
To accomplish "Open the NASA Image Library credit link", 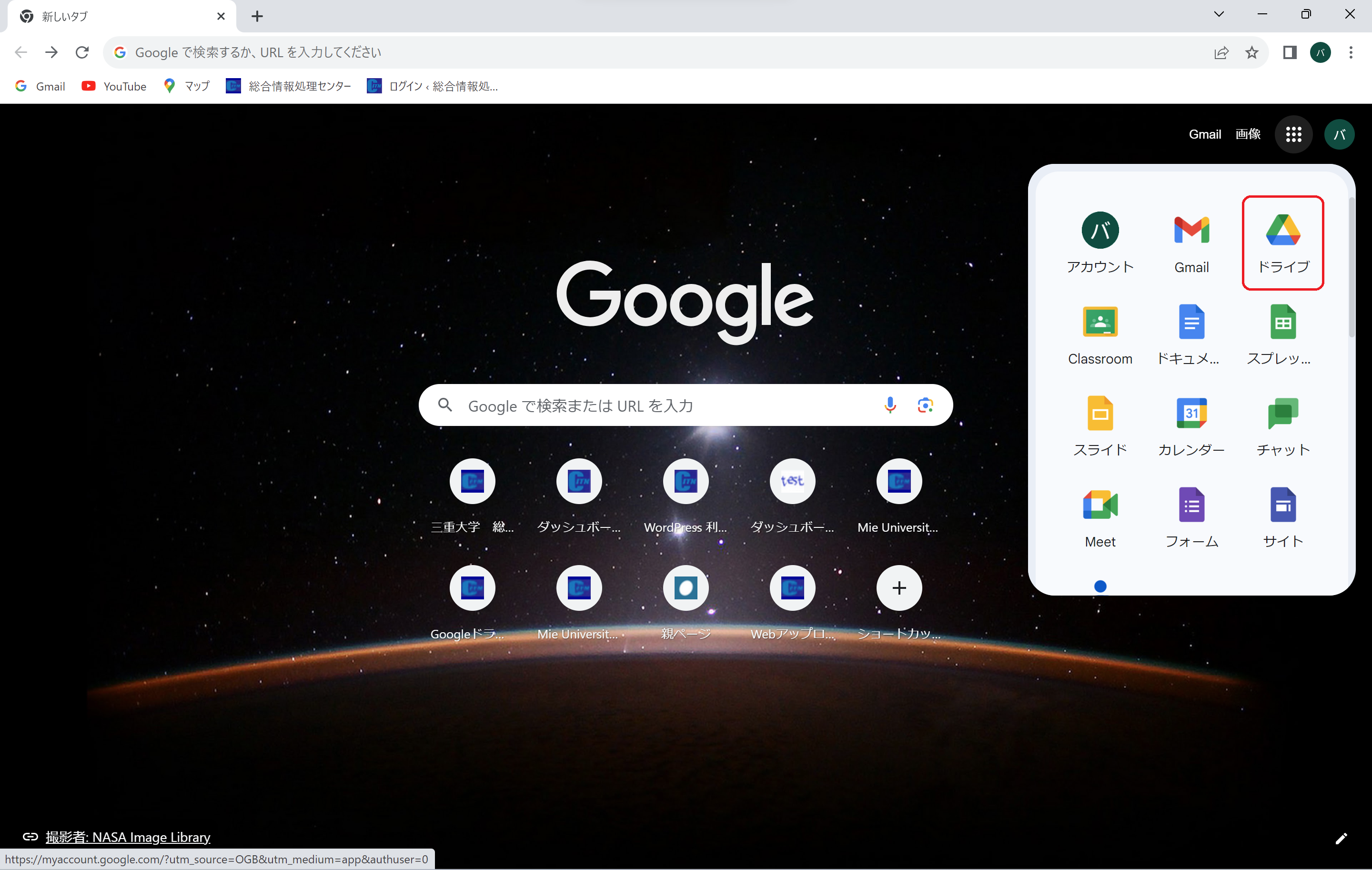I will click(x=128, y=837).
